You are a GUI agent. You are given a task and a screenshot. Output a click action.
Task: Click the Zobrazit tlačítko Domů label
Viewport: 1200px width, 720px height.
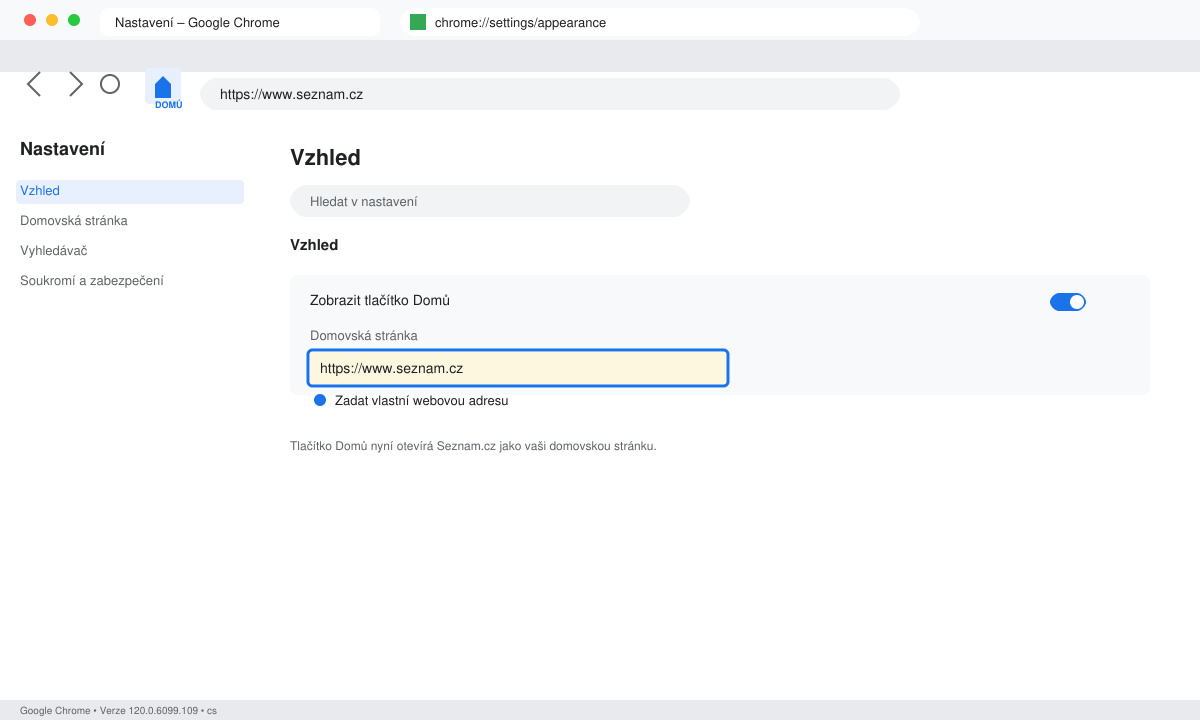click(x=380, y=300)
